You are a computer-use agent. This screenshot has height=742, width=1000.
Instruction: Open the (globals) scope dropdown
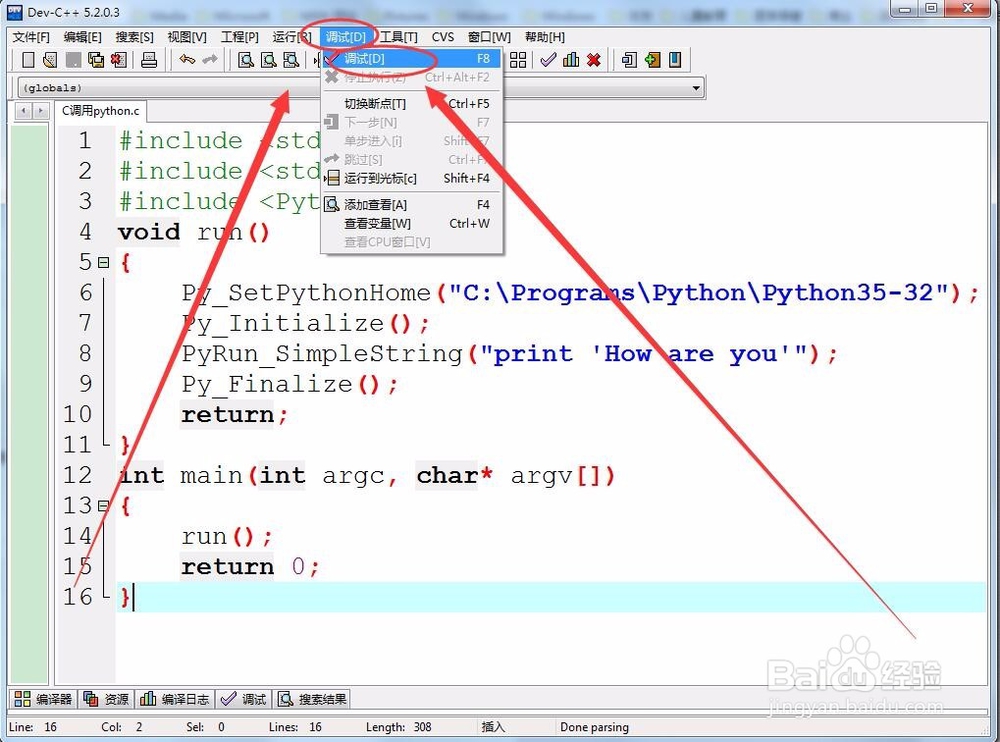[x=697, y=87]
